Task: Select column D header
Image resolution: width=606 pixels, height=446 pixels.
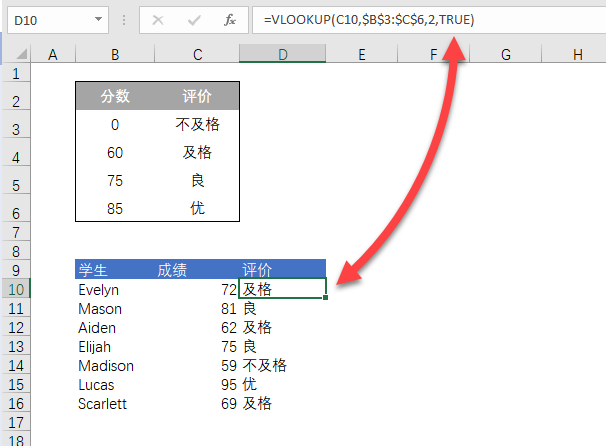Action: click(x=283, y=55)
